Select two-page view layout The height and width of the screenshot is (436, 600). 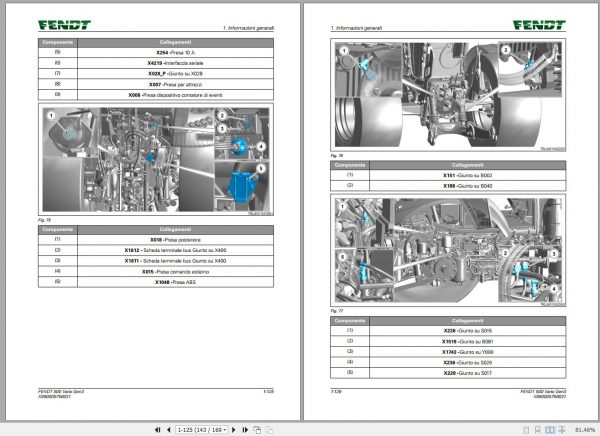549,430
